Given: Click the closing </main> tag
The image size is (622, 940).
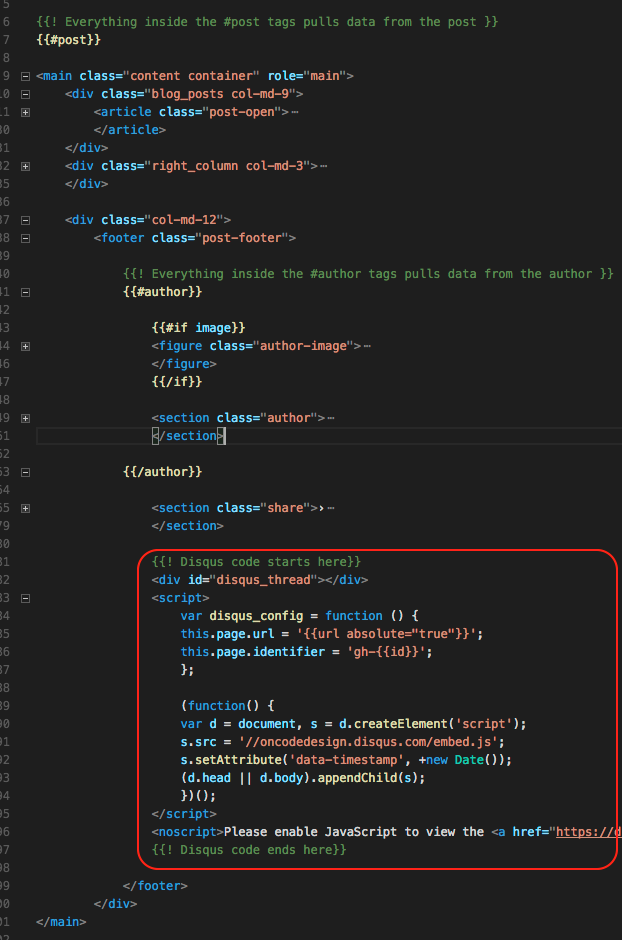Looking at the screenshot, I should pos(61,921).
